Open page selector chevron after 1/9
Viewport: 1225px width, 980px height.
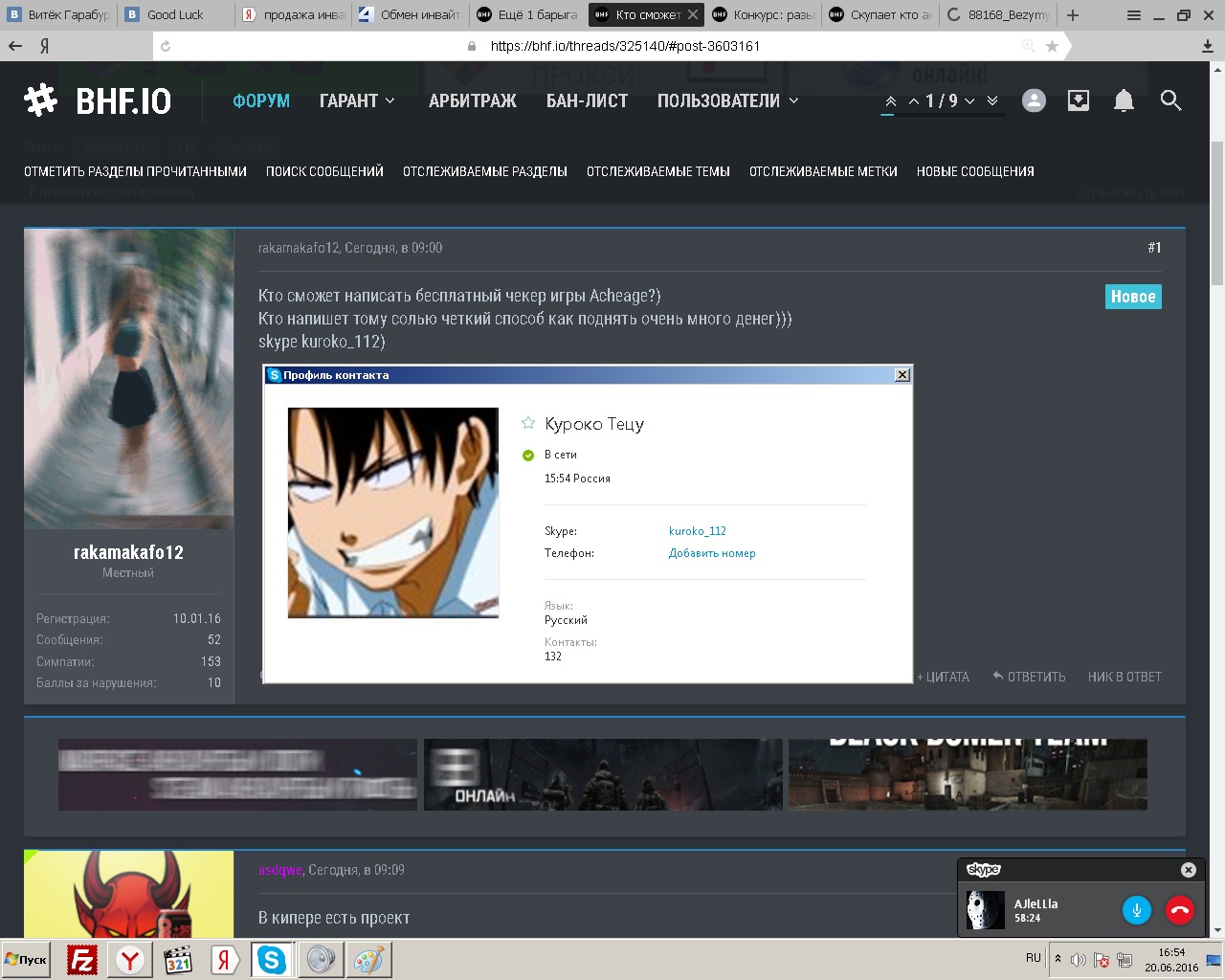pos(969,101)
